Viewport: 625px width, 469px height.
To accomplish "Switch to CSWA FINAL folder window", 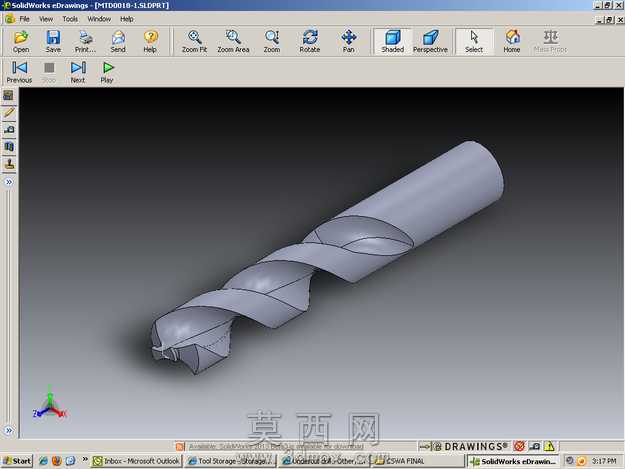I will tap(417, 461).
